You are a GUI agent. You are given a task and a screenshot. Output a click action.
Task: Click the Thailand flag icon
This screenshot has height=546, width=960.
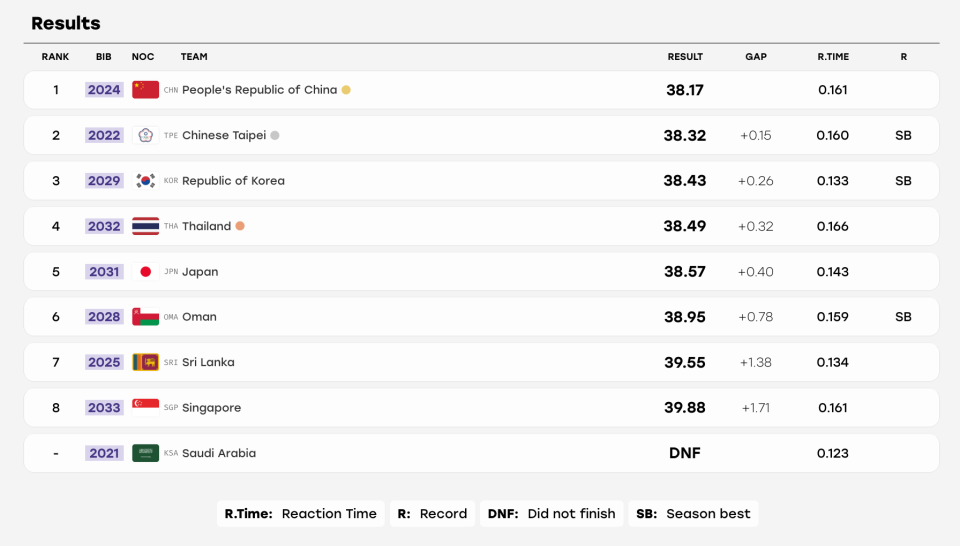(145, 226)
